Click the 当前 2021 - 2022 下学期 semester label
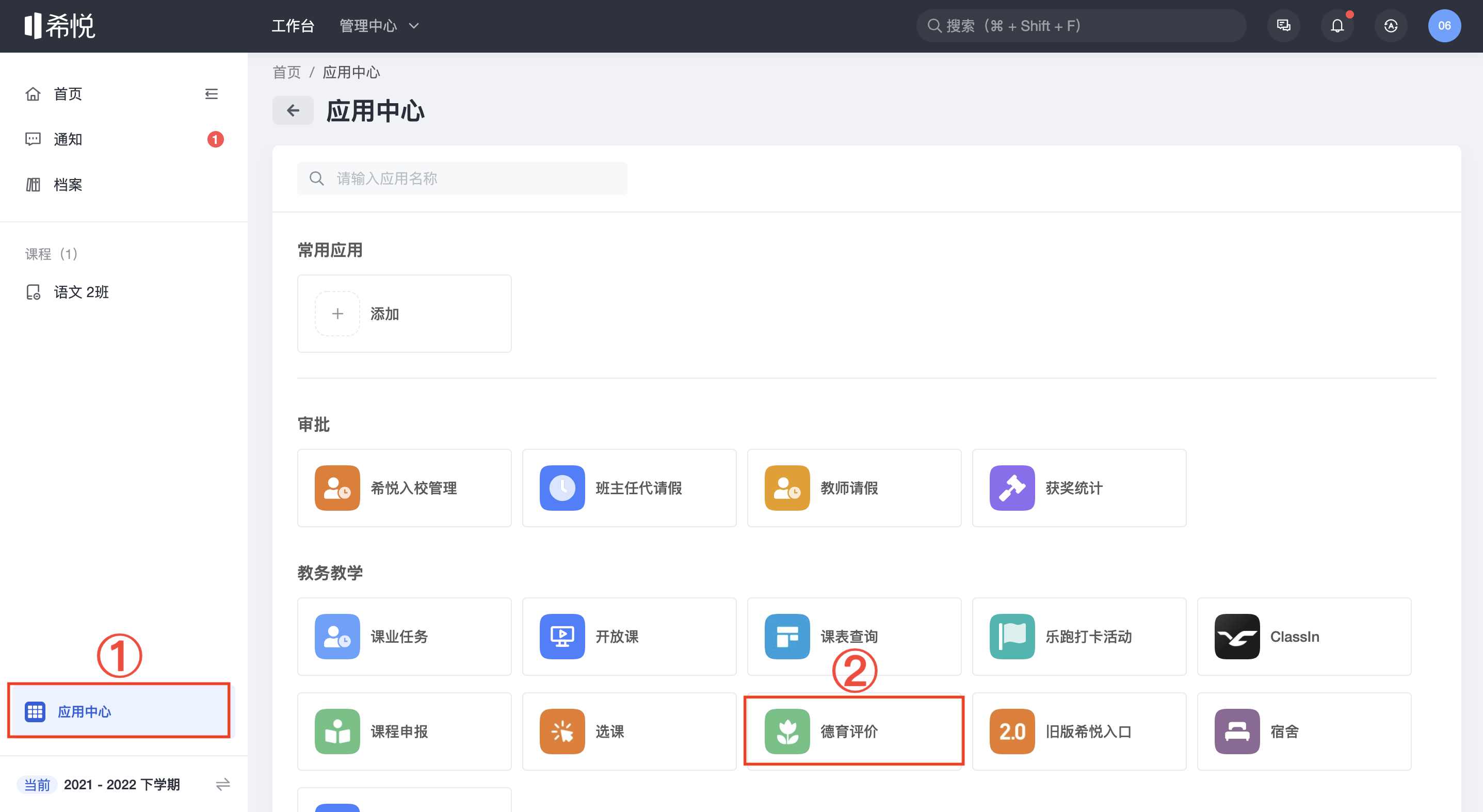Screen dimensions: 1483x812 tap(99, 784)
